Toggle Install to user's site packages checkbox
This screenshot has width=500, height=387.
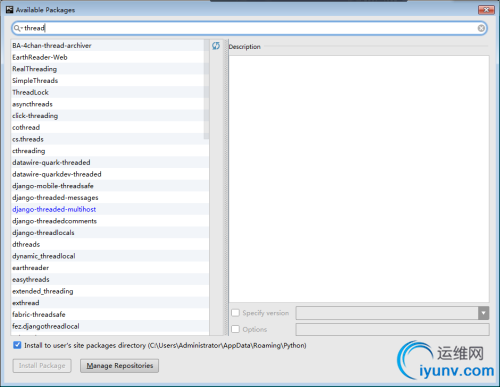click(17, 345)
